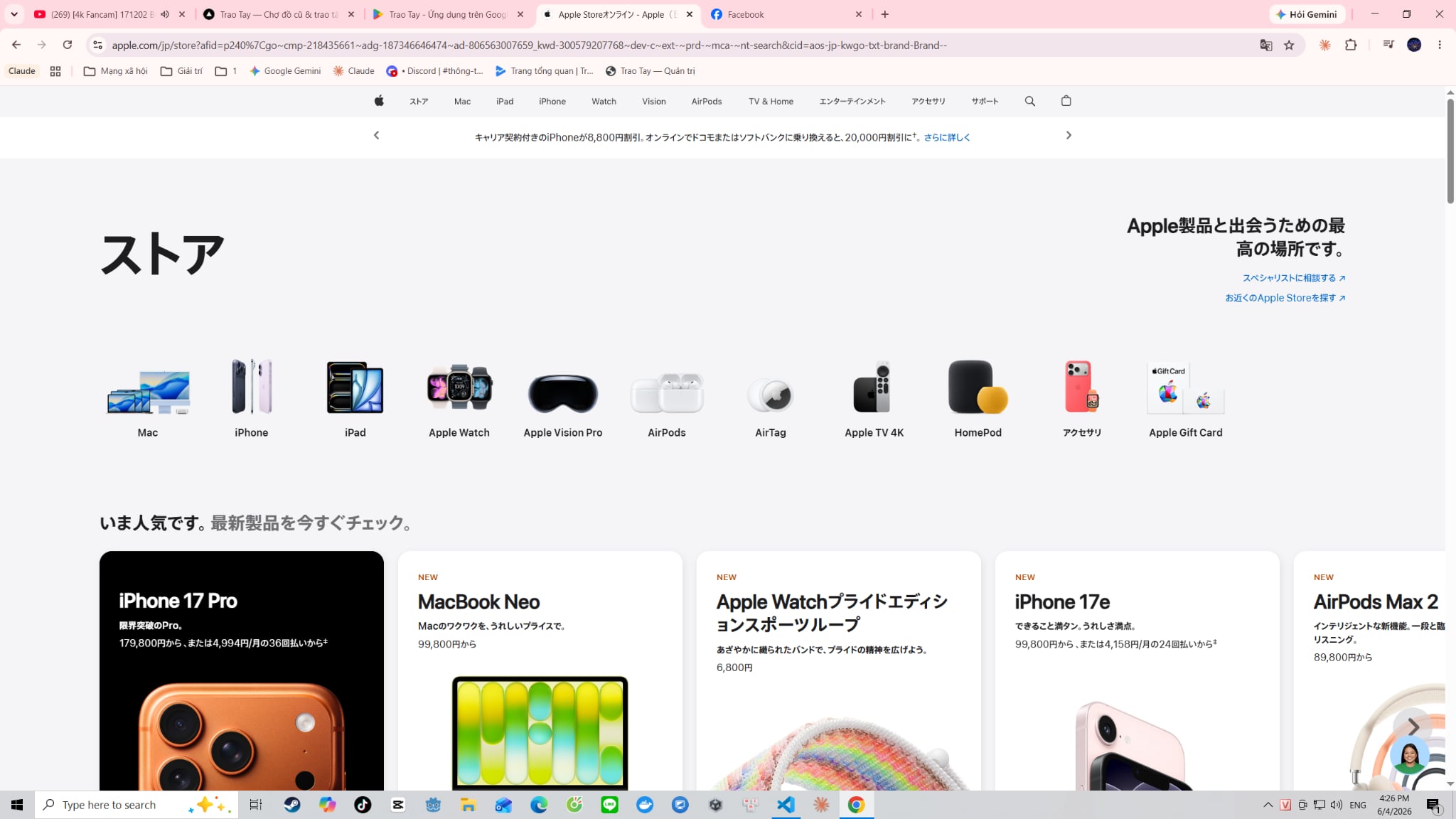Open the Mạng xã hội bookmark folder
The image size is (1456, 819).
click(x=115, y=71)
